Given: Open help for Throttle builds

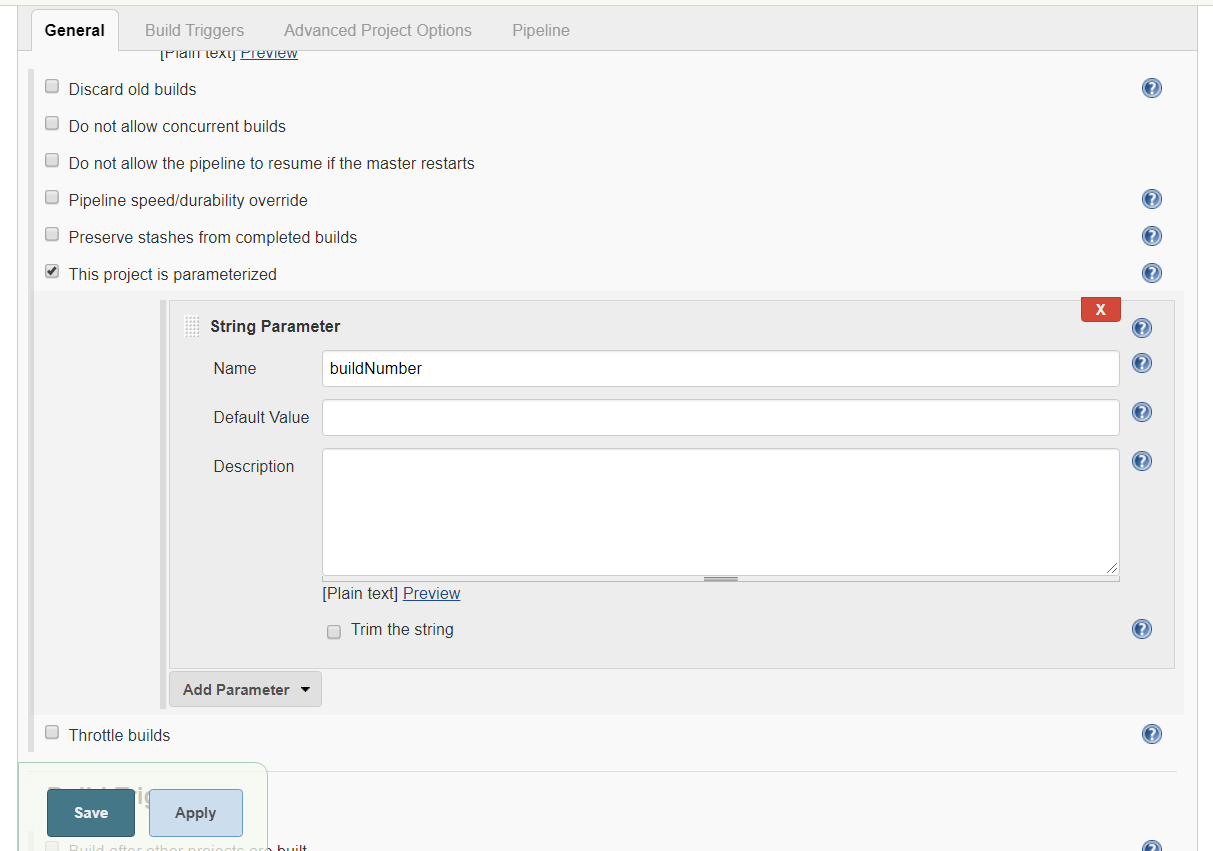Looking at the screenshot, I should pos(1151,734).
